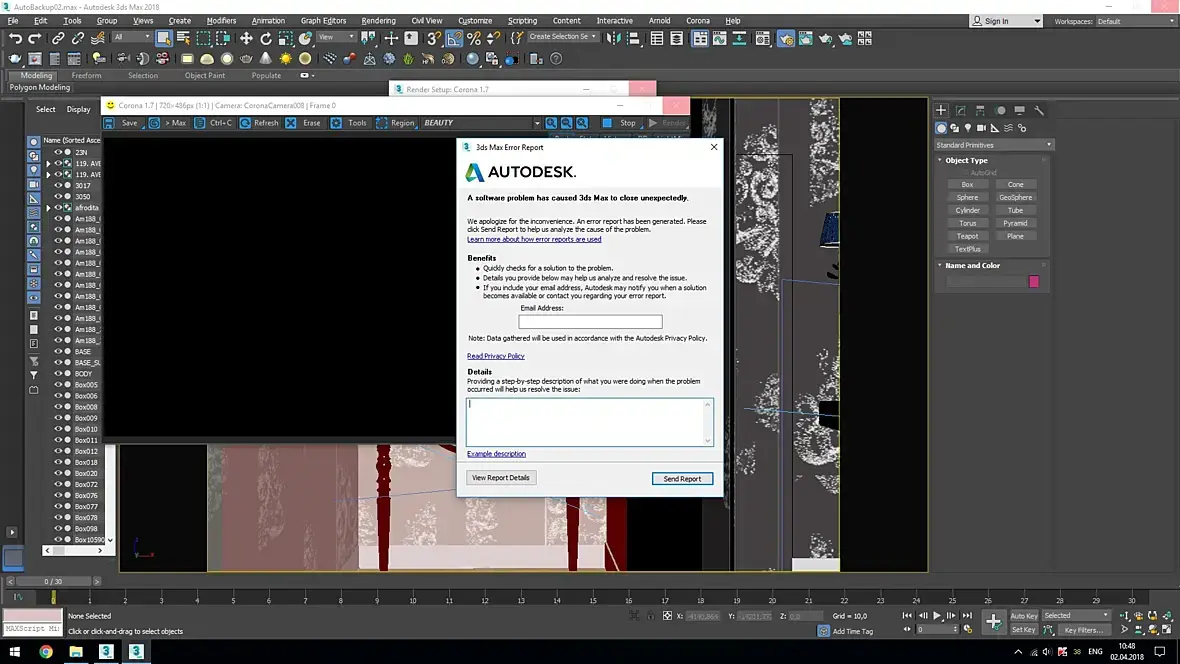
Task: Open the Standard Primitives dropdown
Action: pyautogui.click(x=993, y=145)
